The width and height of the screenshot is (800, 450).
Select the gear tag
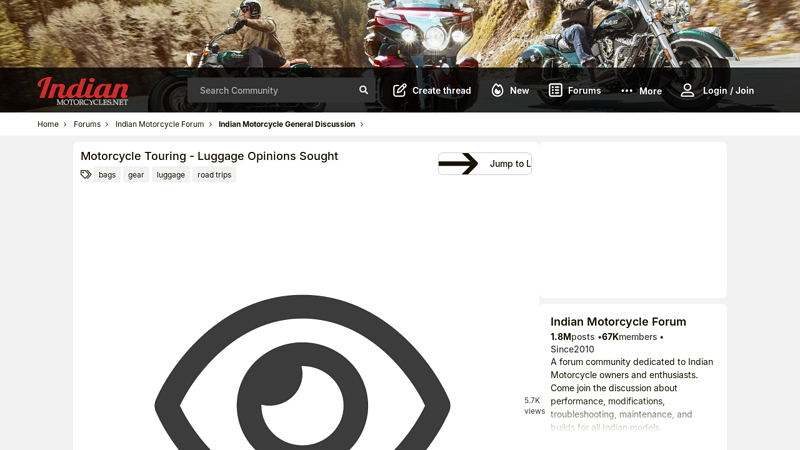136,174
